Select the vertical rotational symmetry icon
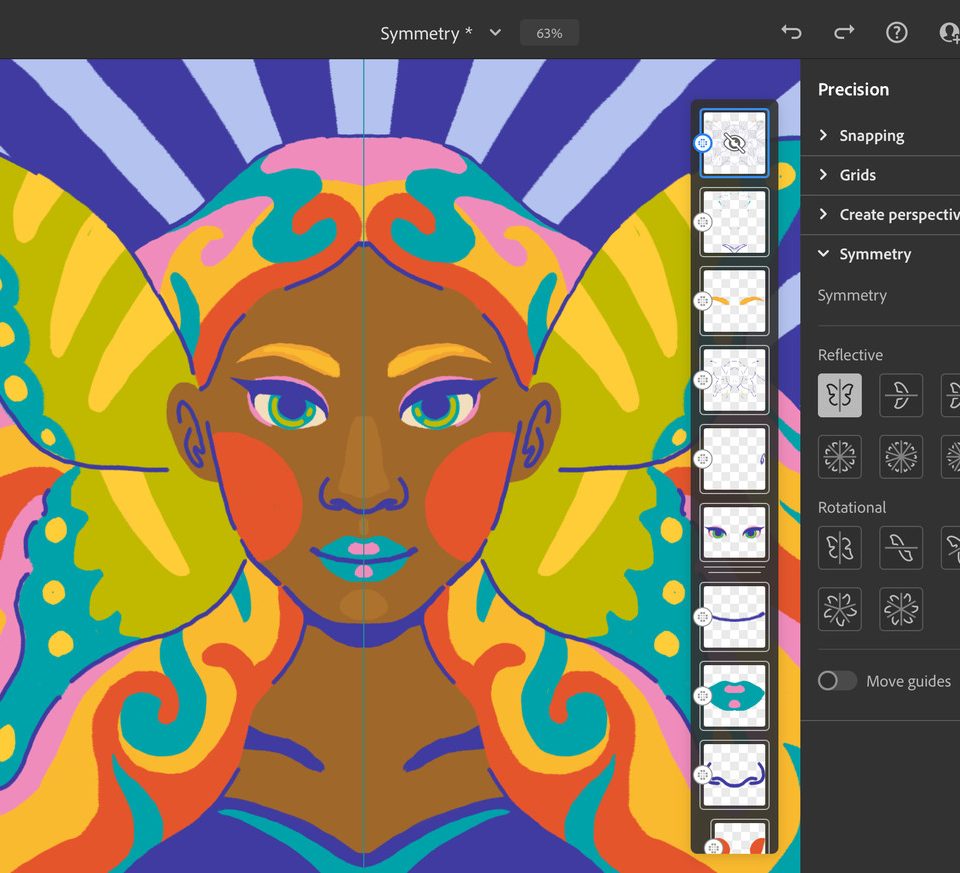 click(839, 548)
